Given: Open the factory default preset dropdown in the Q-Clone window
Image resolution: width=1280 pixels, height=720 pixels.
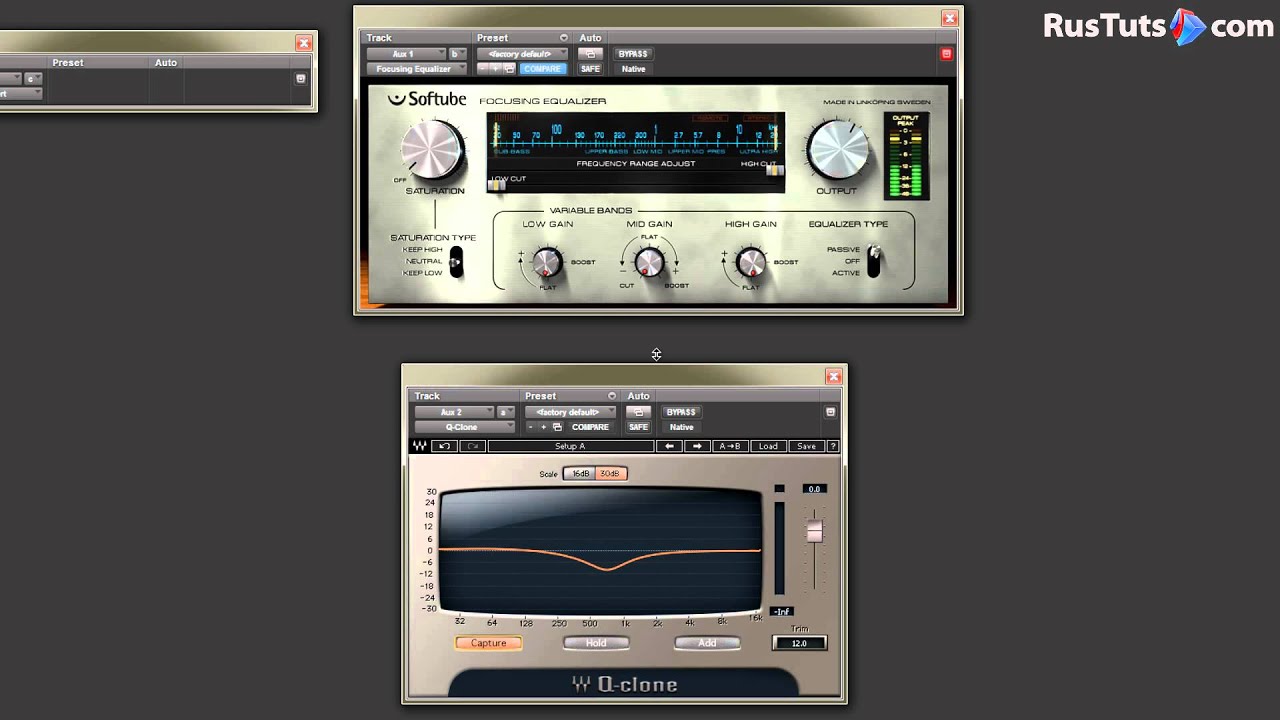Looking at the screenshot, I should 570,412.
